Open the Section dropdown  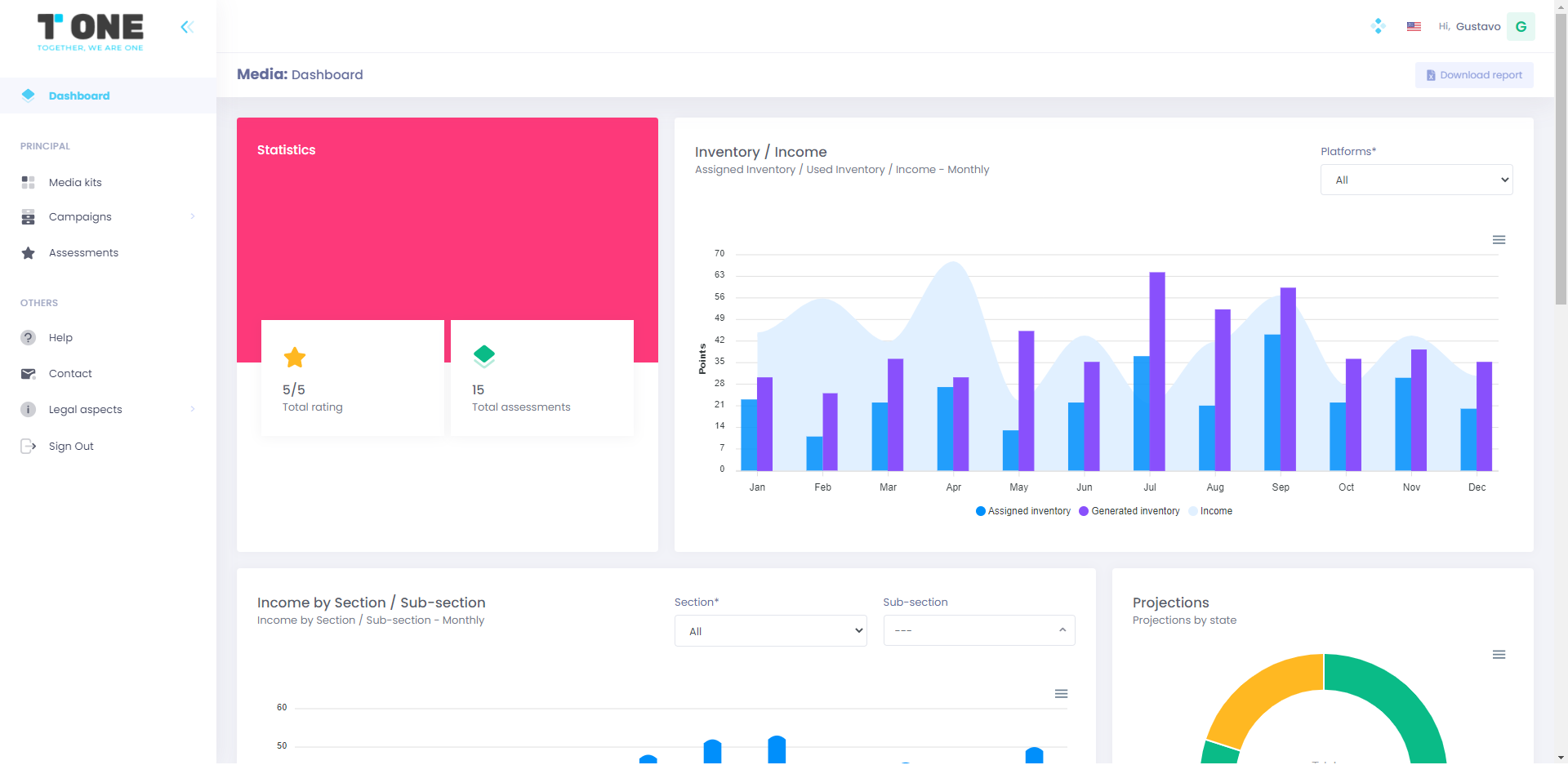coord(770,630)
